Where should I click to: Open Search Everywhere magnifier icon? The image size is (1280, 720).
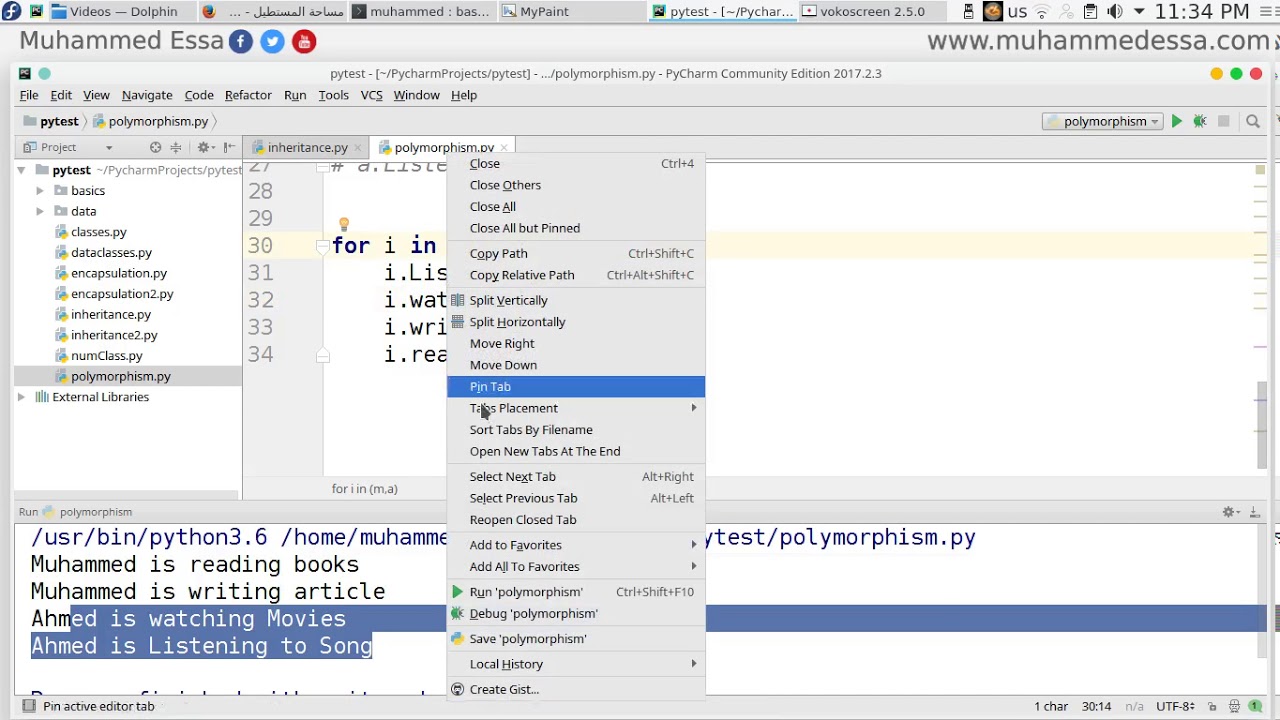pyautogui.click(x=1253, y=121)
